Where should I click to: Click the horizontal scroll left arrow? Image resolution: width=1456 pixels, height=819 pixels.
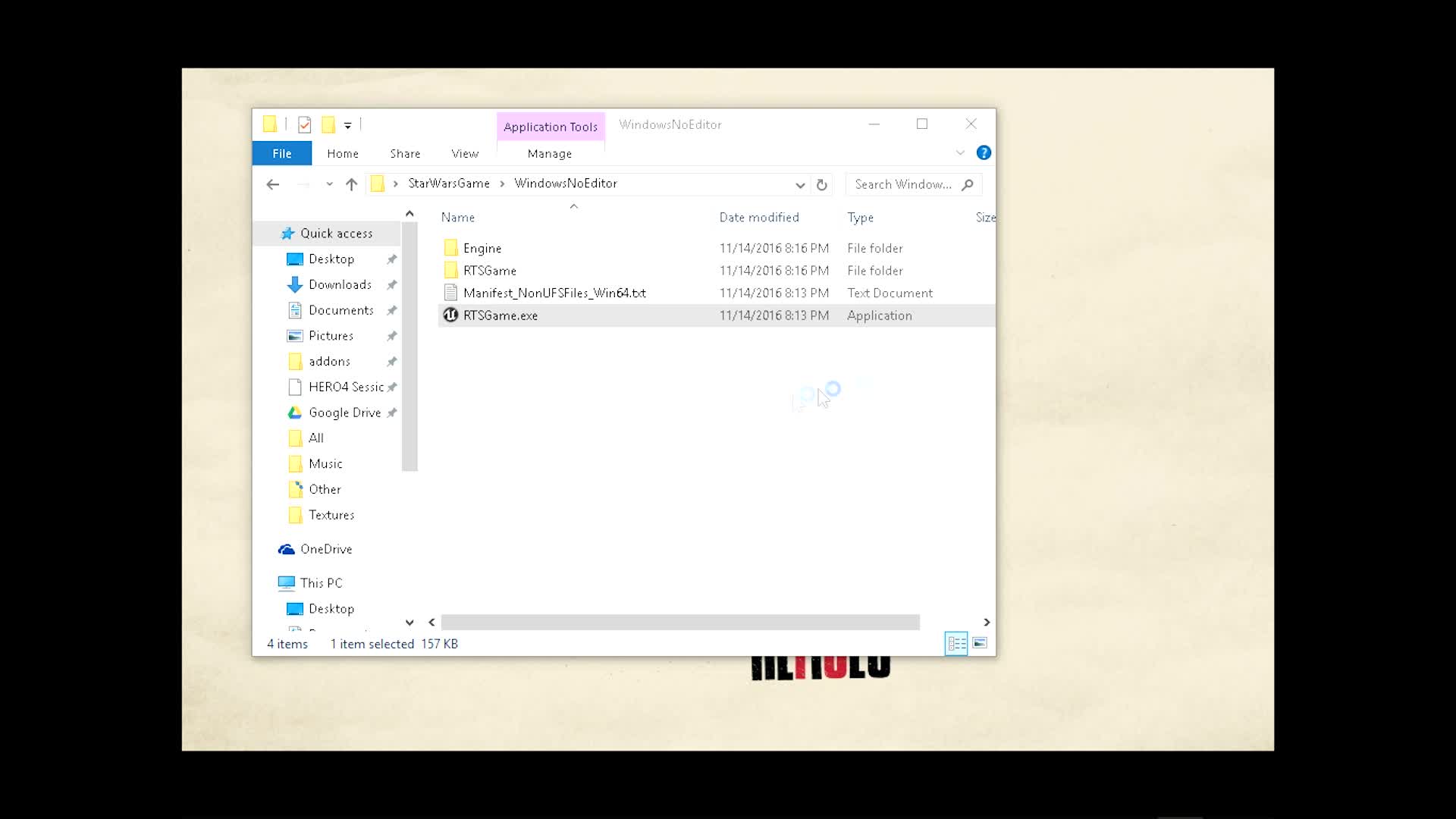pos(431,623)
